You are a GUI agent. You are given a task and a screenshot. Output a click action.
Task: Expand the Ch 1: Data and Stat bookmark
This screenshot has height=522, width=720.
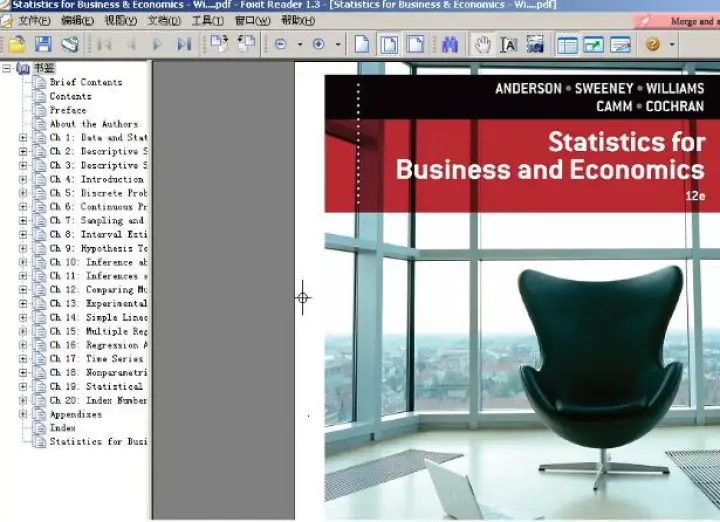click(x=22, y=138)
